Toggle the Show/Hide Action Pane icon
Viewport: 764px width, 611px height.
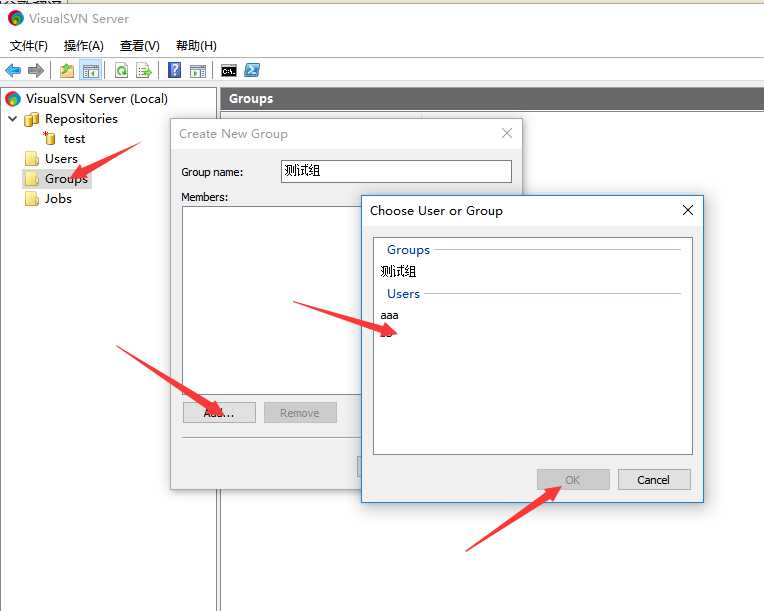tap(198, 71)
